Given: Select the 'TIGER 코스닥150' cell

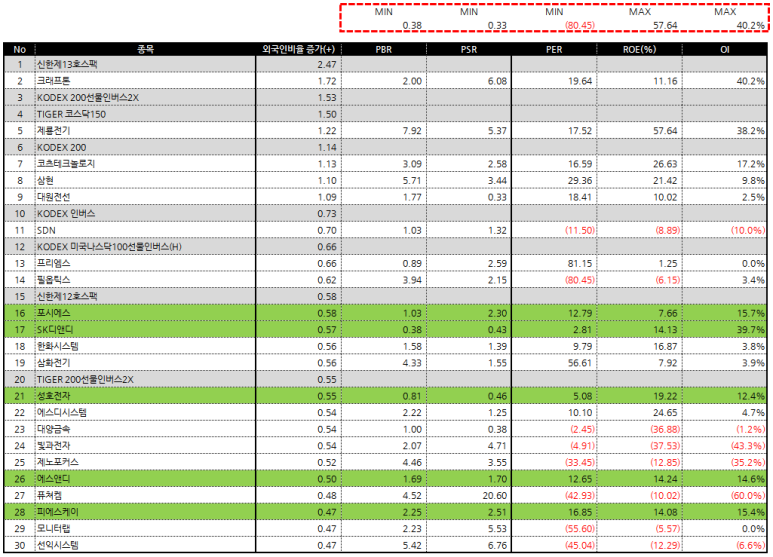Looking at the screenshot, I should [x=145, y=114].
